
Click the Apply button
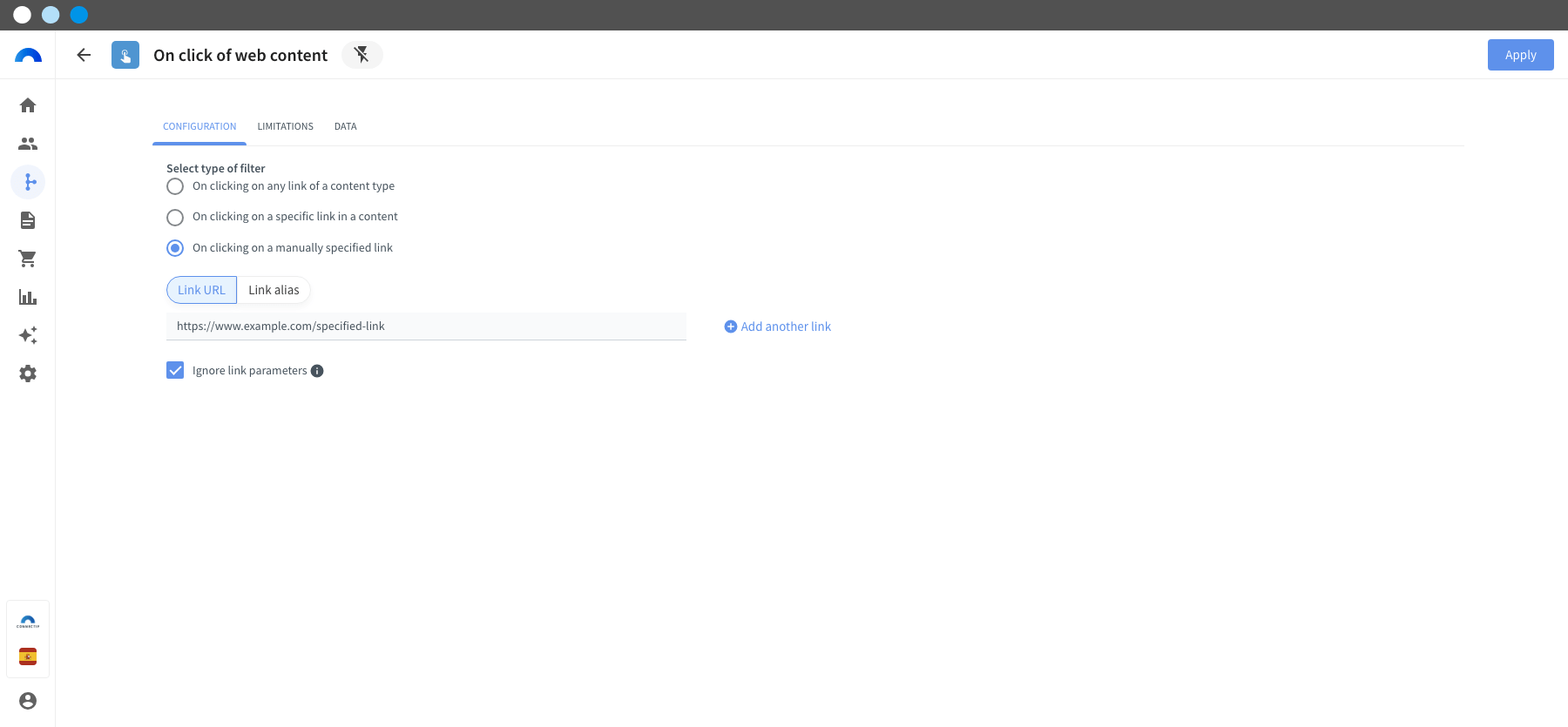pyautogui.click(x=1520, y=55)
